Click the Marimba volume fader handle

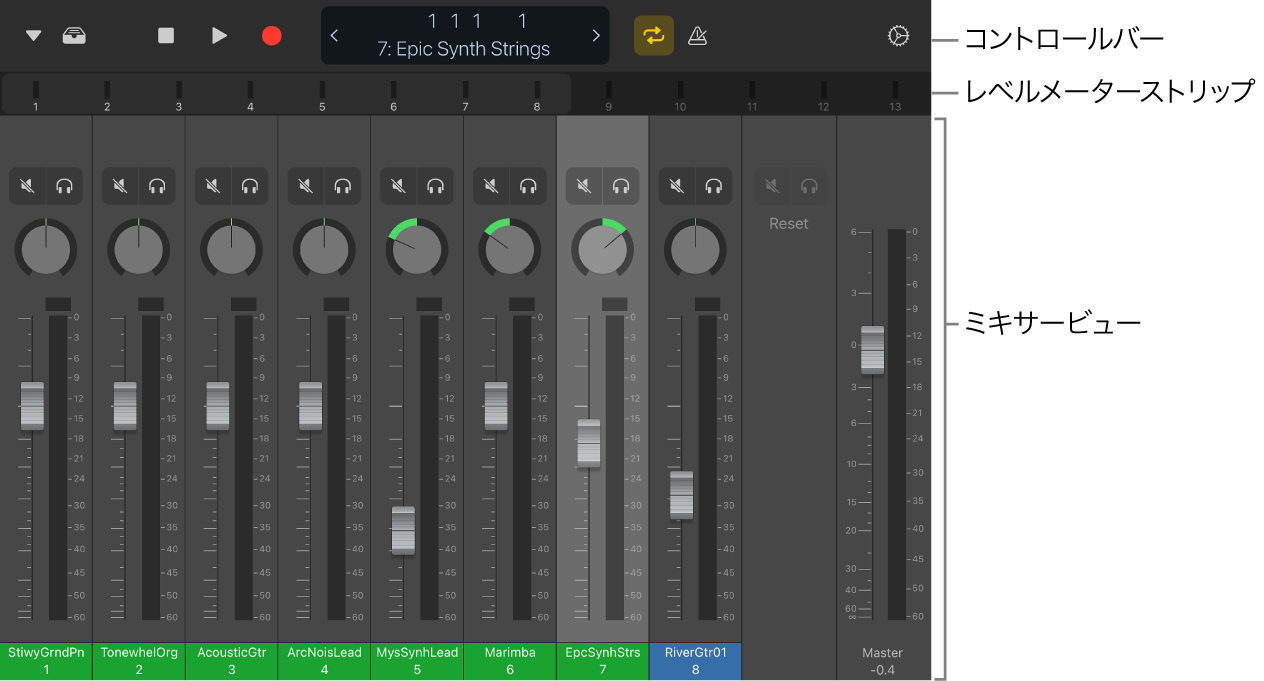[496, 406]
